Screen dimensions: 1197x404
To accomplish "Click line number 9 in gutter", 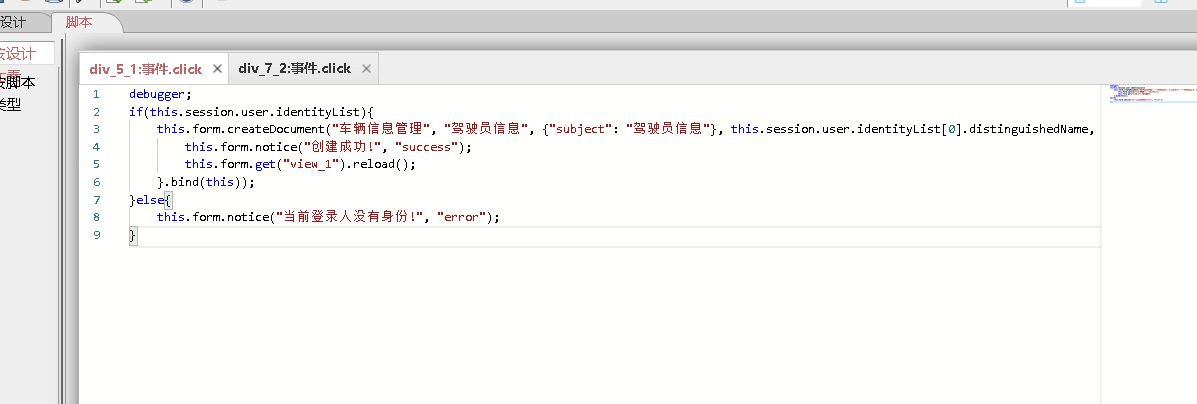I will click(x=96, y=234).
